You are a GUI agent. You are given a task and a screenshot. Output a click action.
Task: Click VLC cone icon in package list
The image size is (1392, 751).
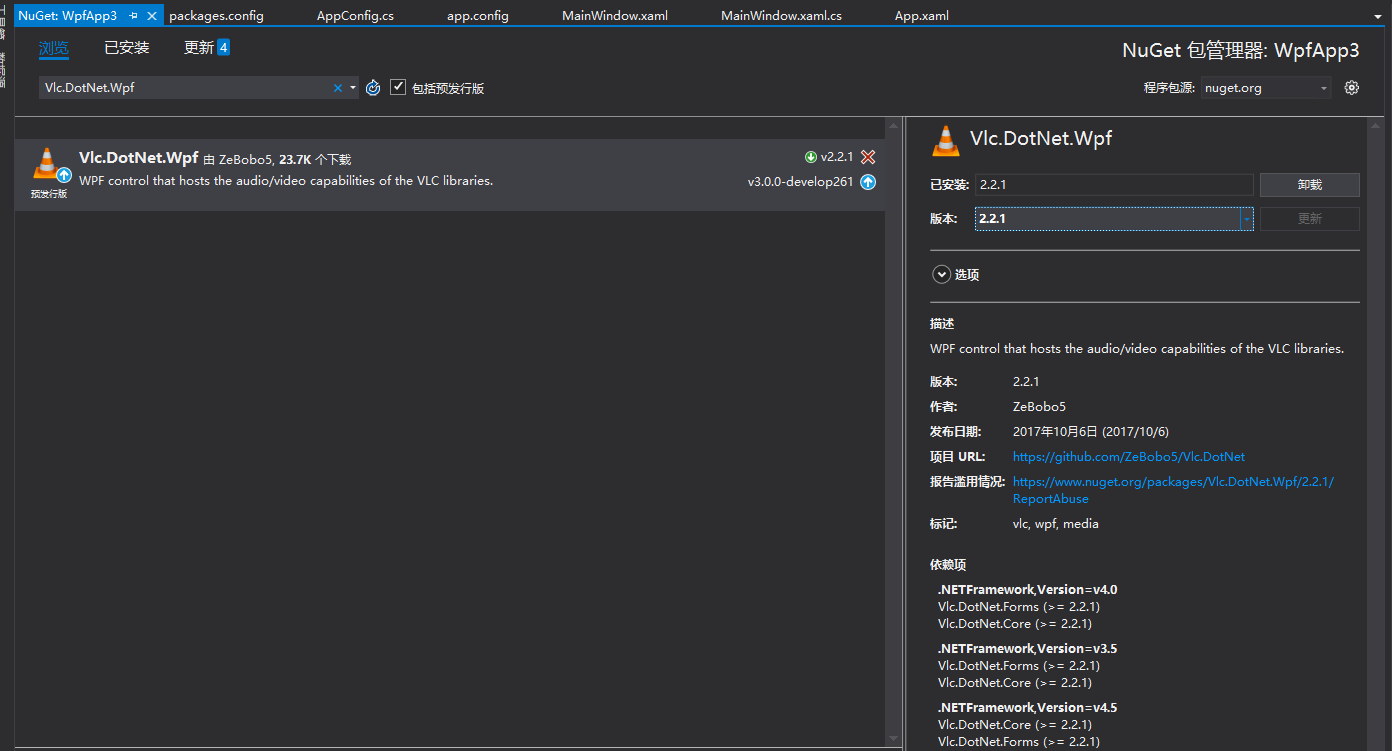(x=48, y=165)
